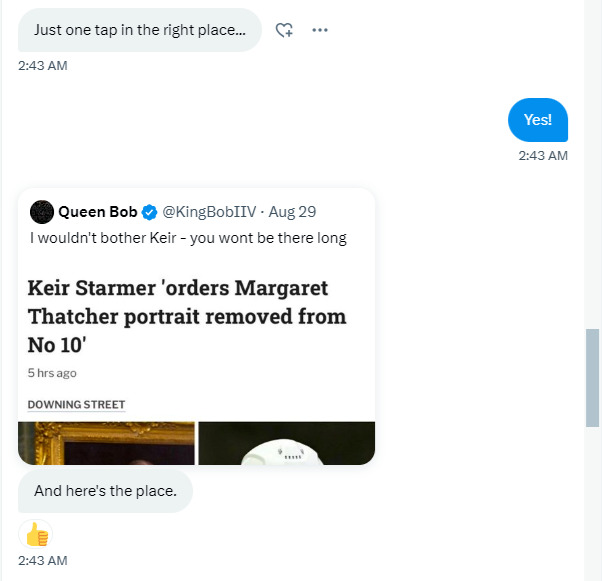Open the Queen Bob display name
Viewport: 602px width, 581px height.
click(x=97, y=212)
